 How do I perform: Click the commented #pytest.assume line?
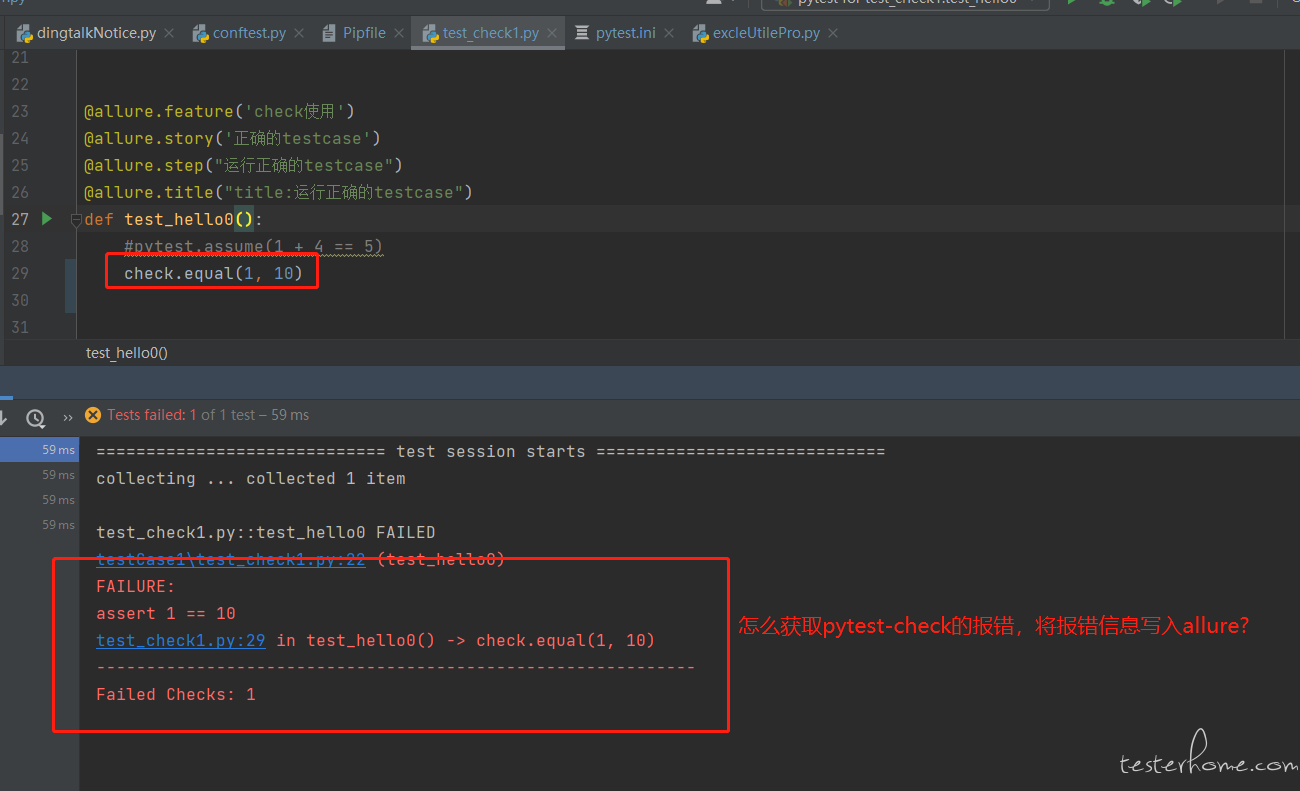pos(253,246)
